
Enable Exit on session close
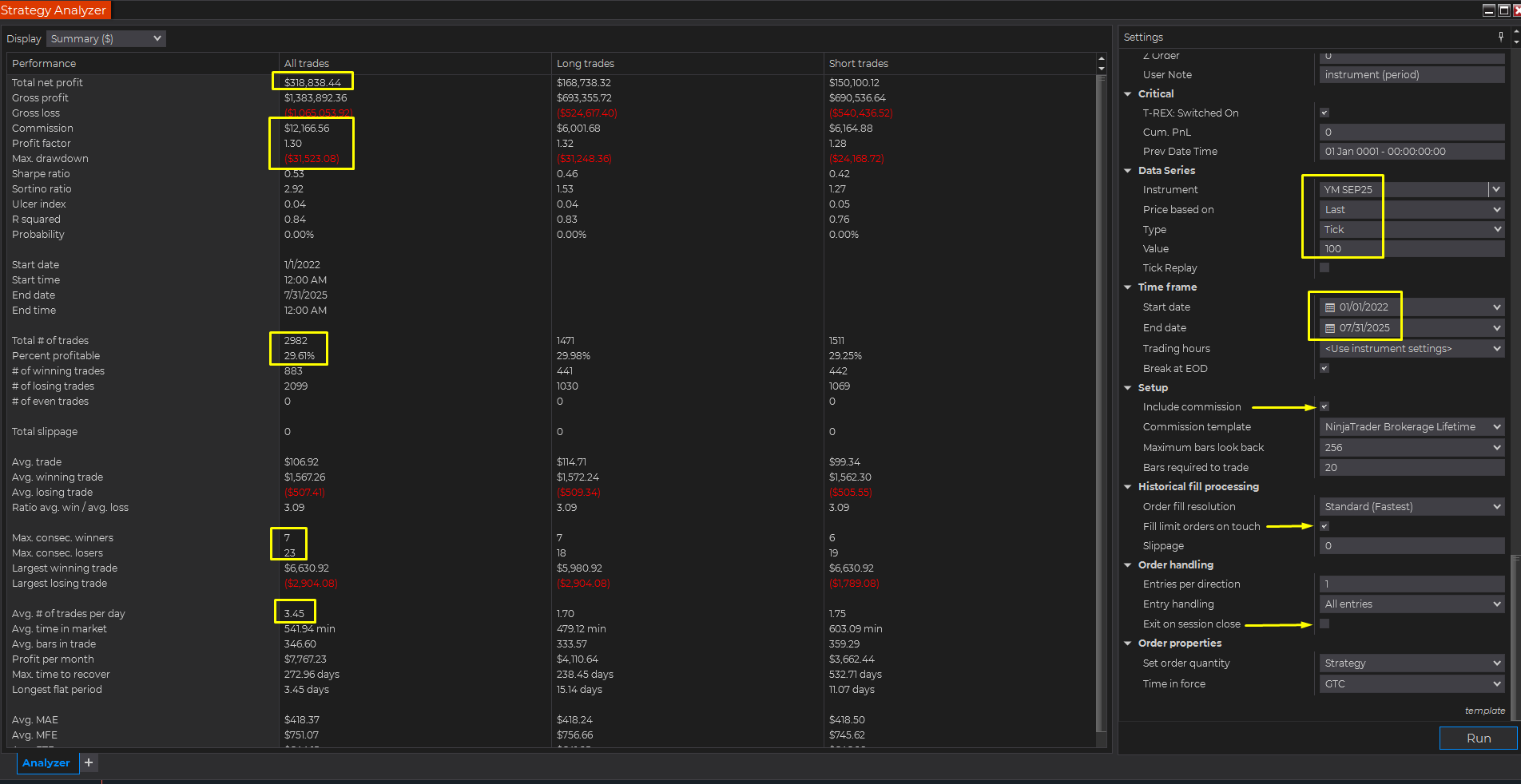[1324, 624]
